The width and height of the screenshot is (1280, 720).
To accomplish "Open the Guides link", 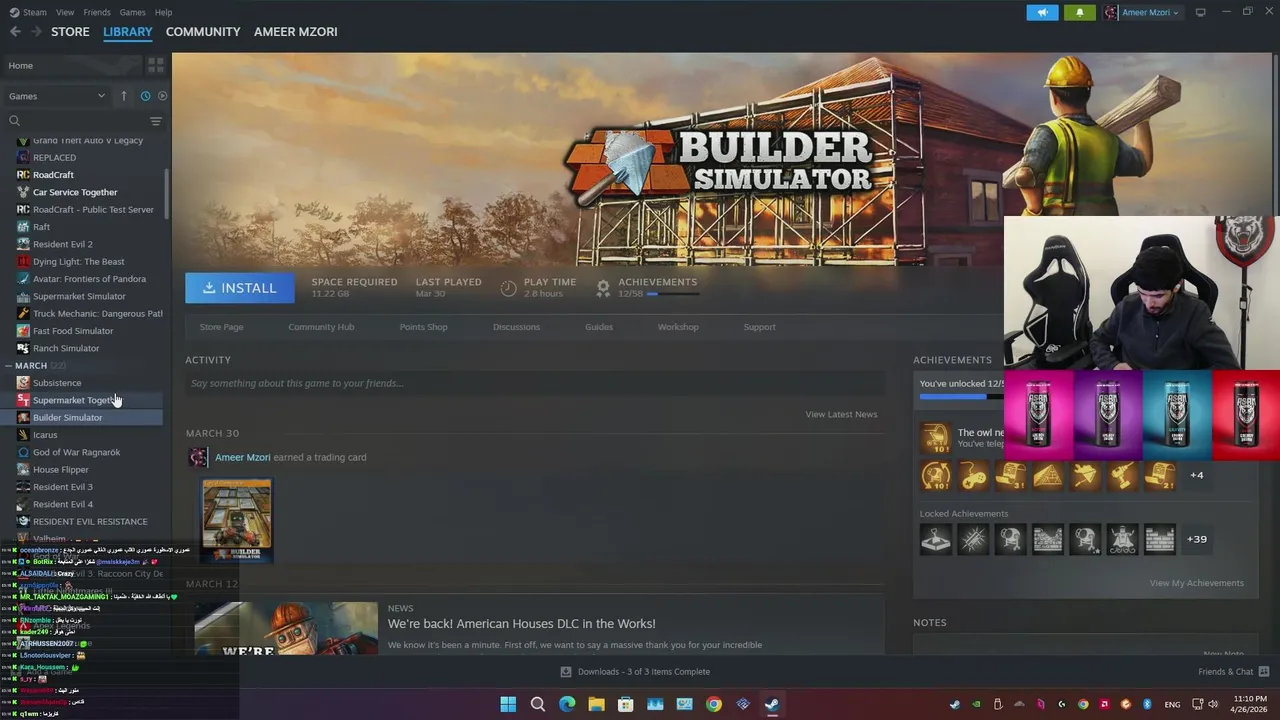I will point(599,327).
